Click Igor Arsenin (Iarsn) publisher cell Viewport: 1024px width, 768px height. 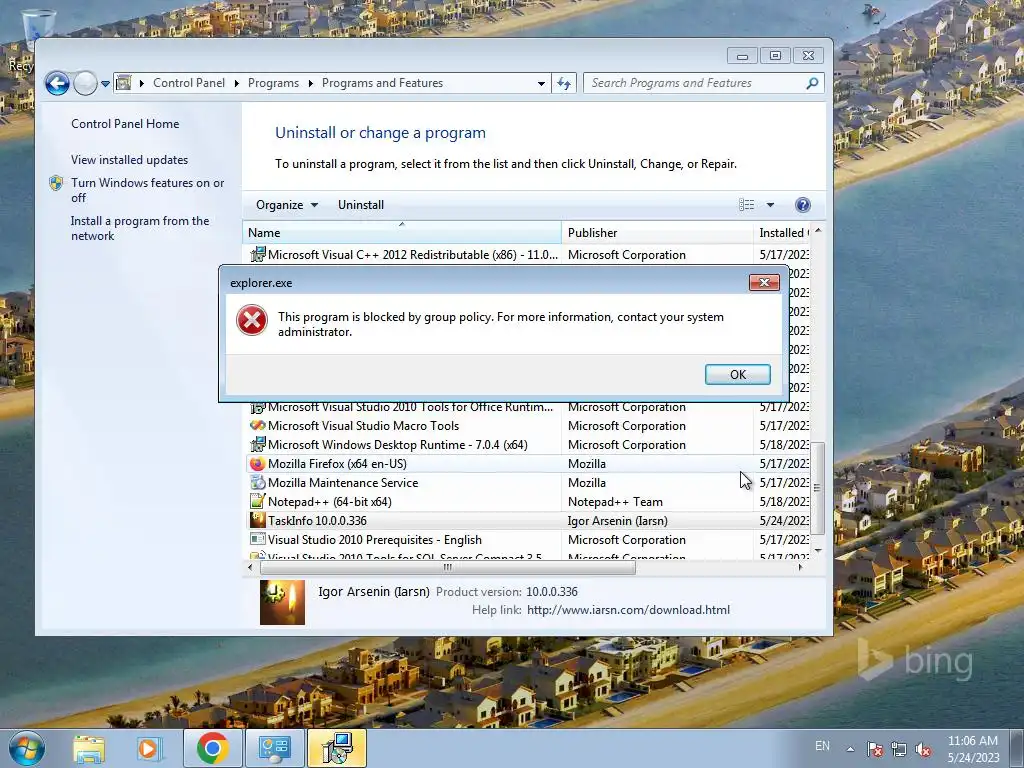coord(618,520)
